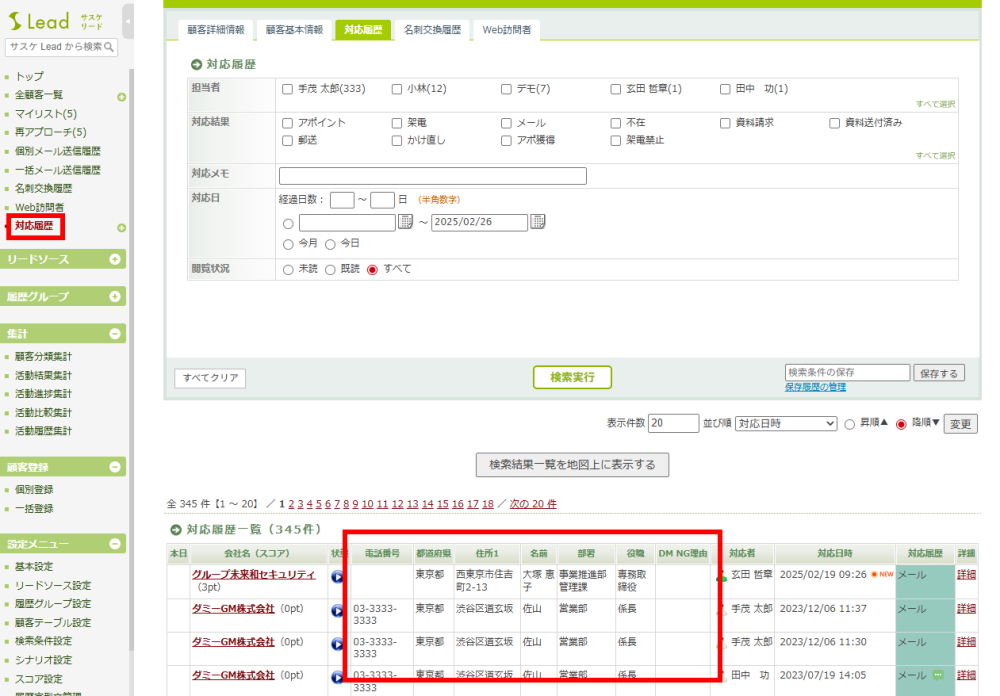This screenshot has width=1000, height=696.
Task: Select 昇順 ascending sort radio button
Action: (x=850, y=423)
